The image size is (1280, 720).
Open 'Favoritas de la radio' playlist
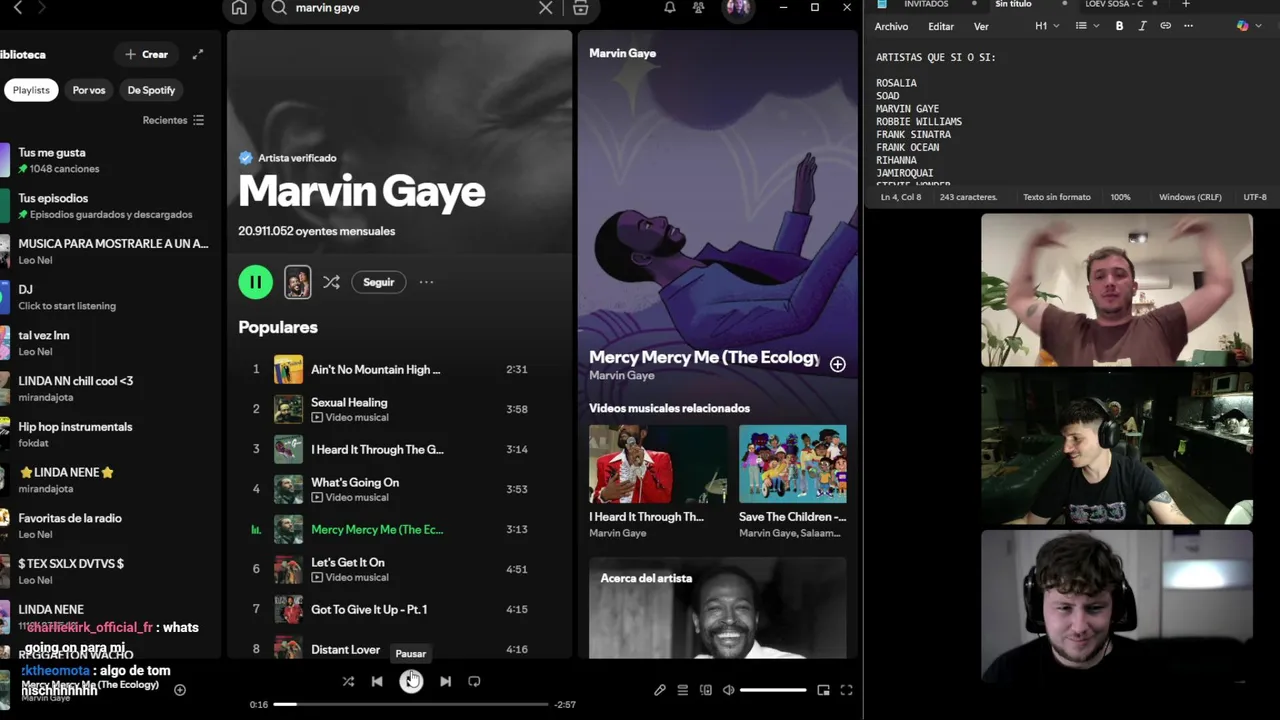[x=105, y=526]
